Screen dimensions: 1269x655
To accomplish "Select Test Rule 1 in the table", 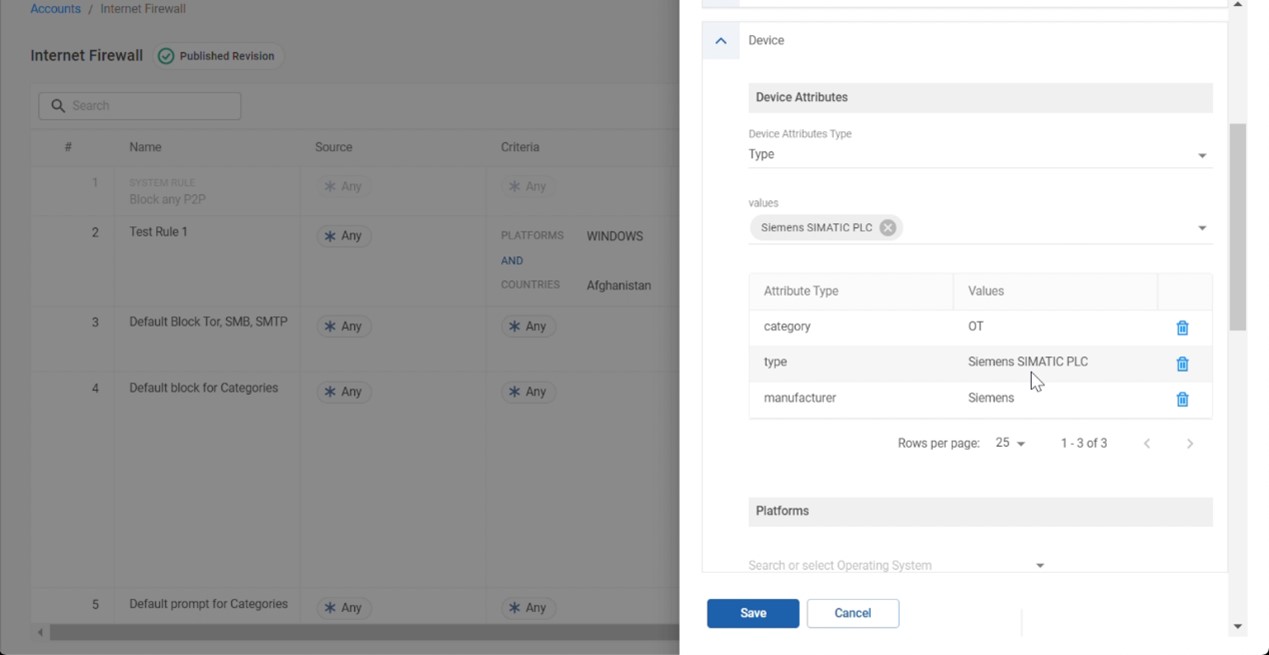I will tap(158, 232).
